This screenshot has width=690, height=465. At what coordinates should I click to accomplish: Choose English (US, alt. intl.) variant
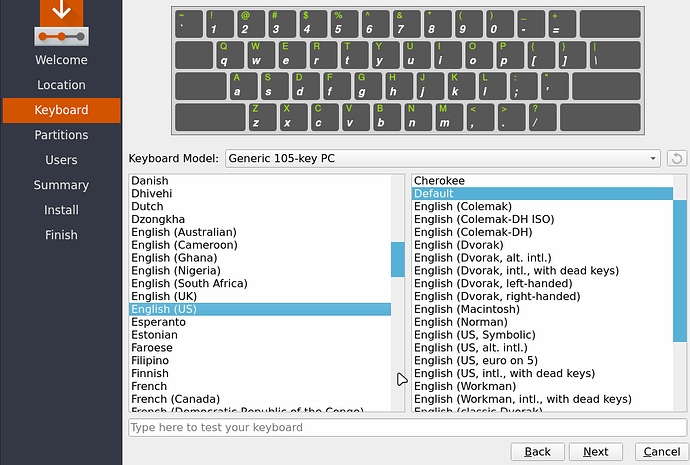pos(542,348)
